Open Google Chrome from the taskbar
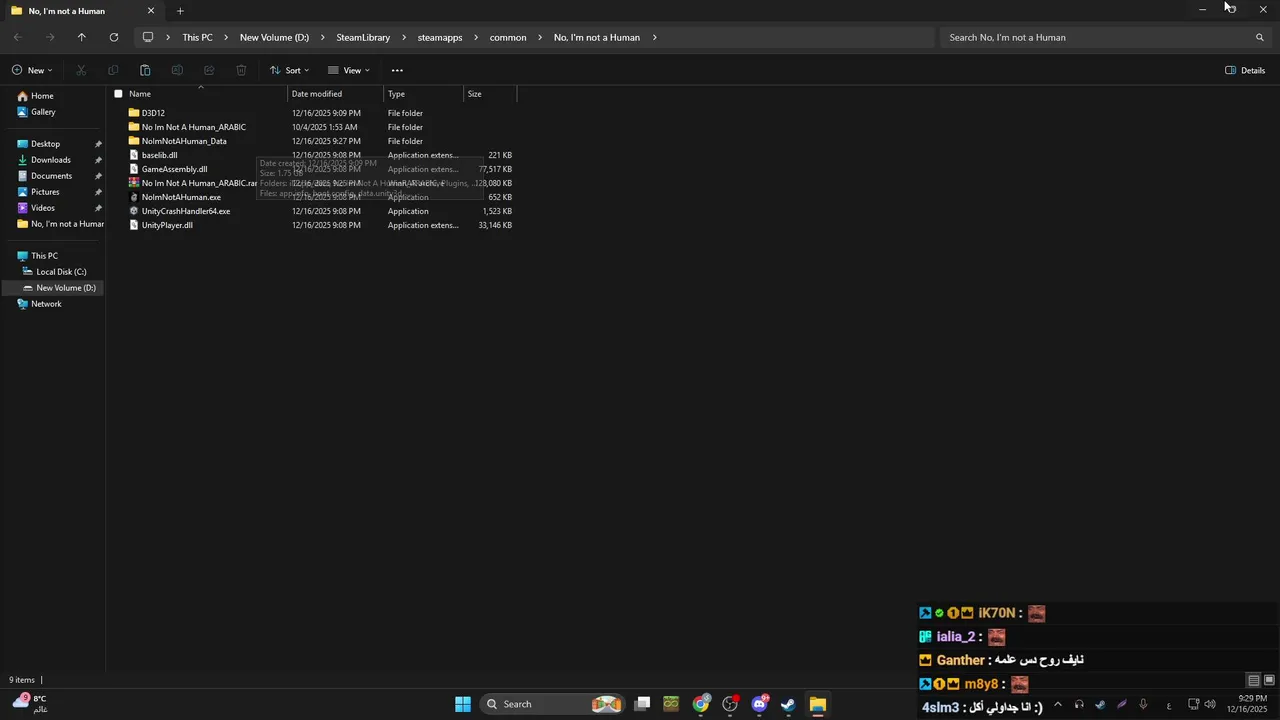This screenshot has width=1280, height=720. (x=701, y=704)
